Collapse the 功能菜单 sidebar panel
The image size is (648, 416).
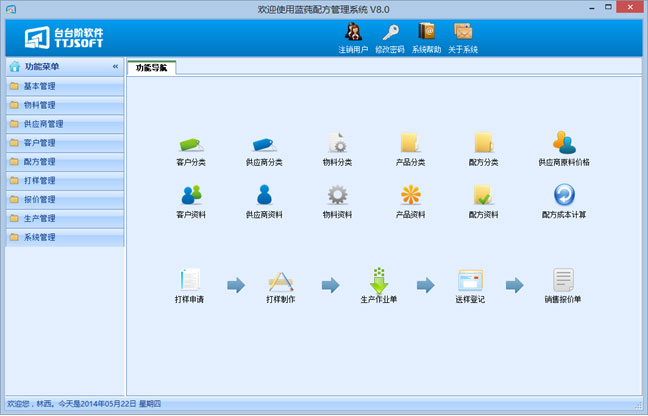(x=115, y=67)
